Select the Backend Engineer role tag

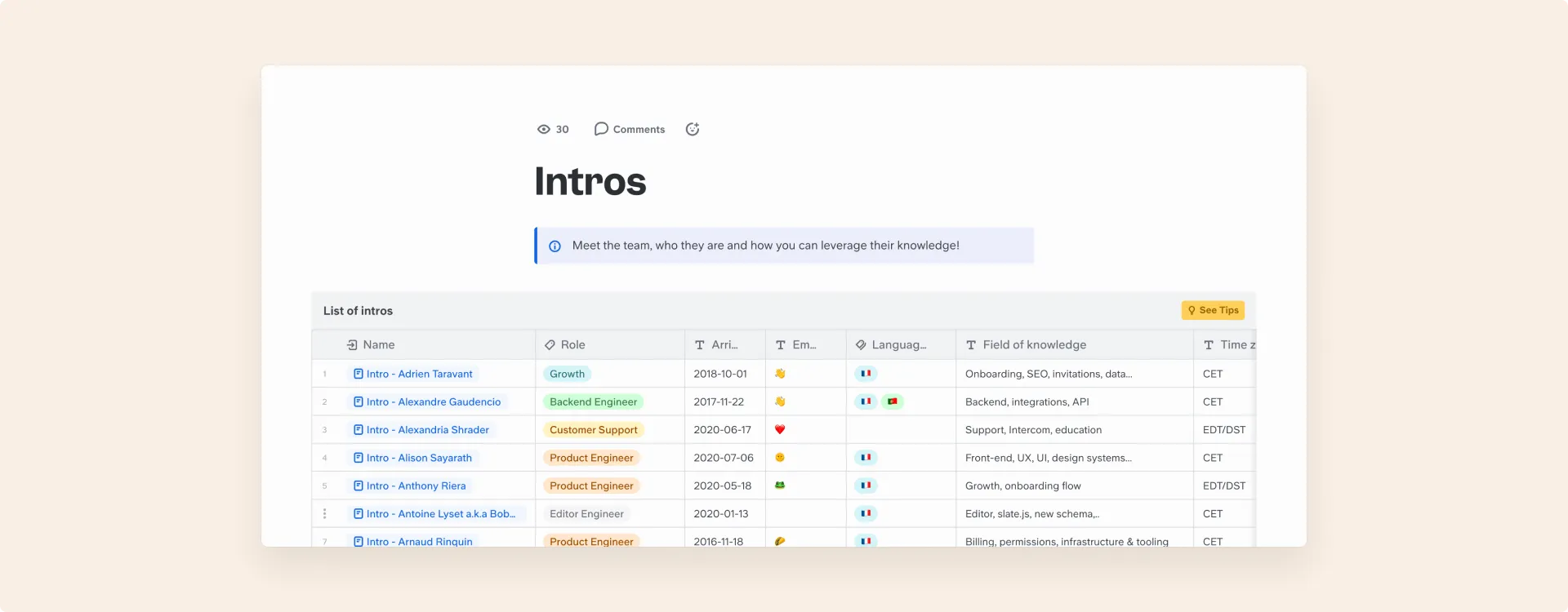pos(593,401)
